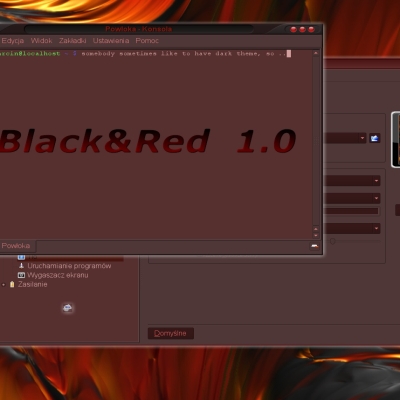Click inside the terminal after the typed command
Viewport: 400px width, 400px height.
coord(289,54)
